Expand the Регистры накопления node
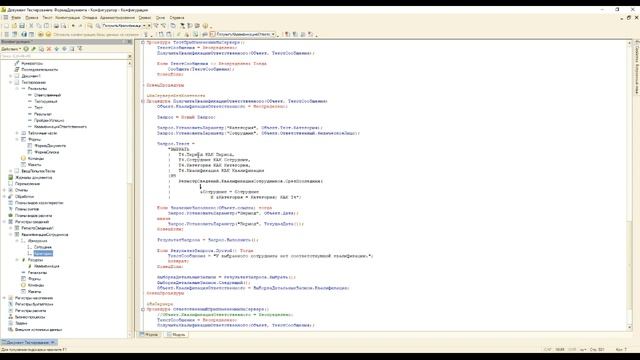The image size is (640, 360). click(4, 298)
